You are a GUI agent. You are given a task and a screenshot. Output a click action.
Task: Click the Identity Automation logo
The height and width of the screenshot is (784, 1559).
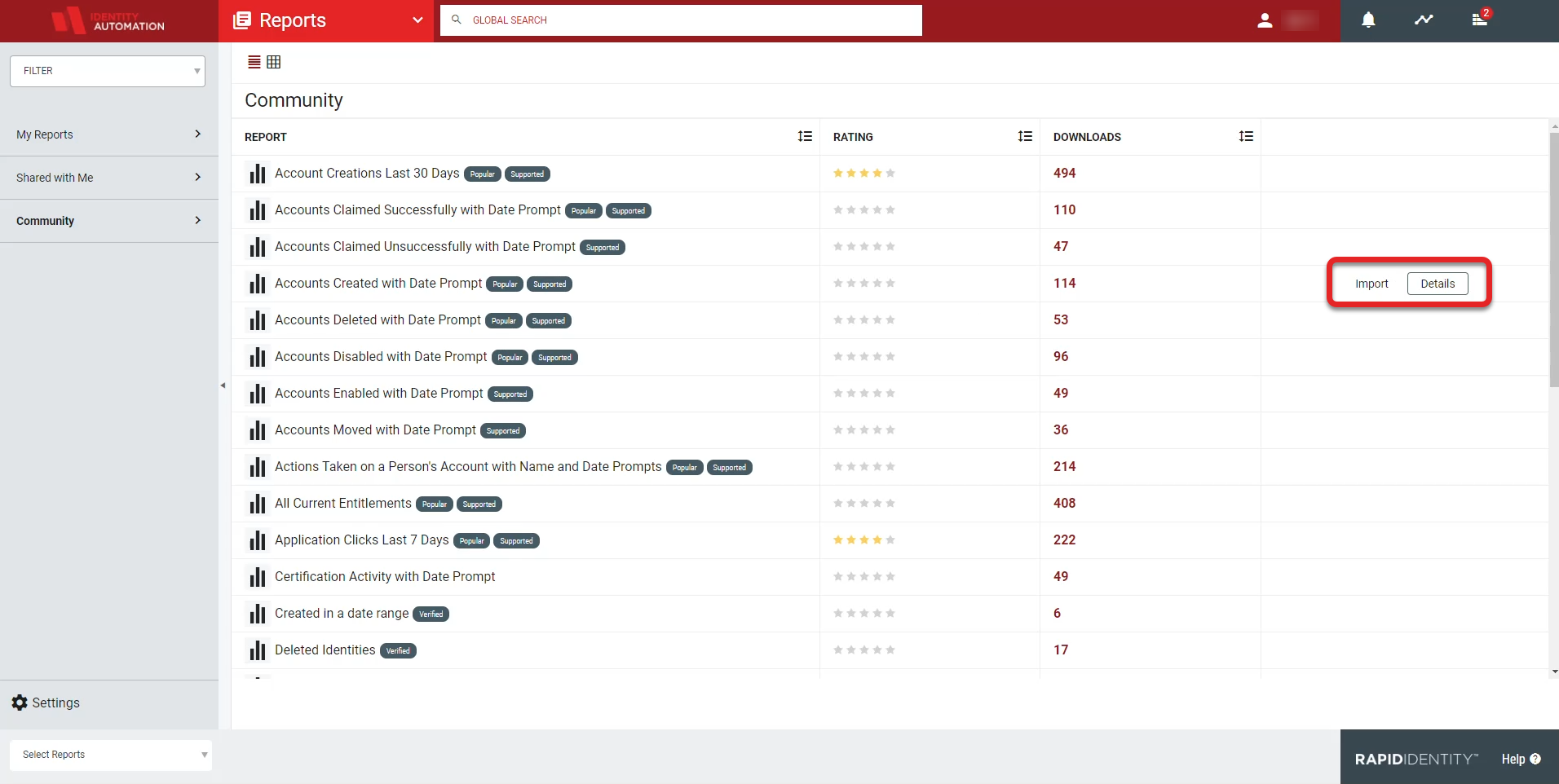(x=108, y=20)
